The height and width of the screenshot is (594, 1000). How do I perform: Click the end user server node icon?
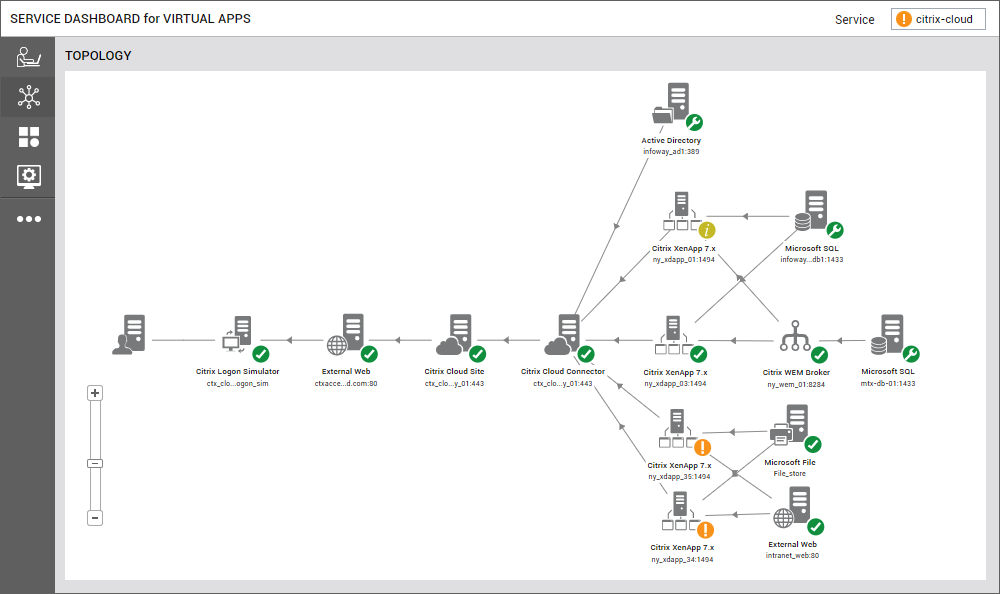(x=129, y=334)
